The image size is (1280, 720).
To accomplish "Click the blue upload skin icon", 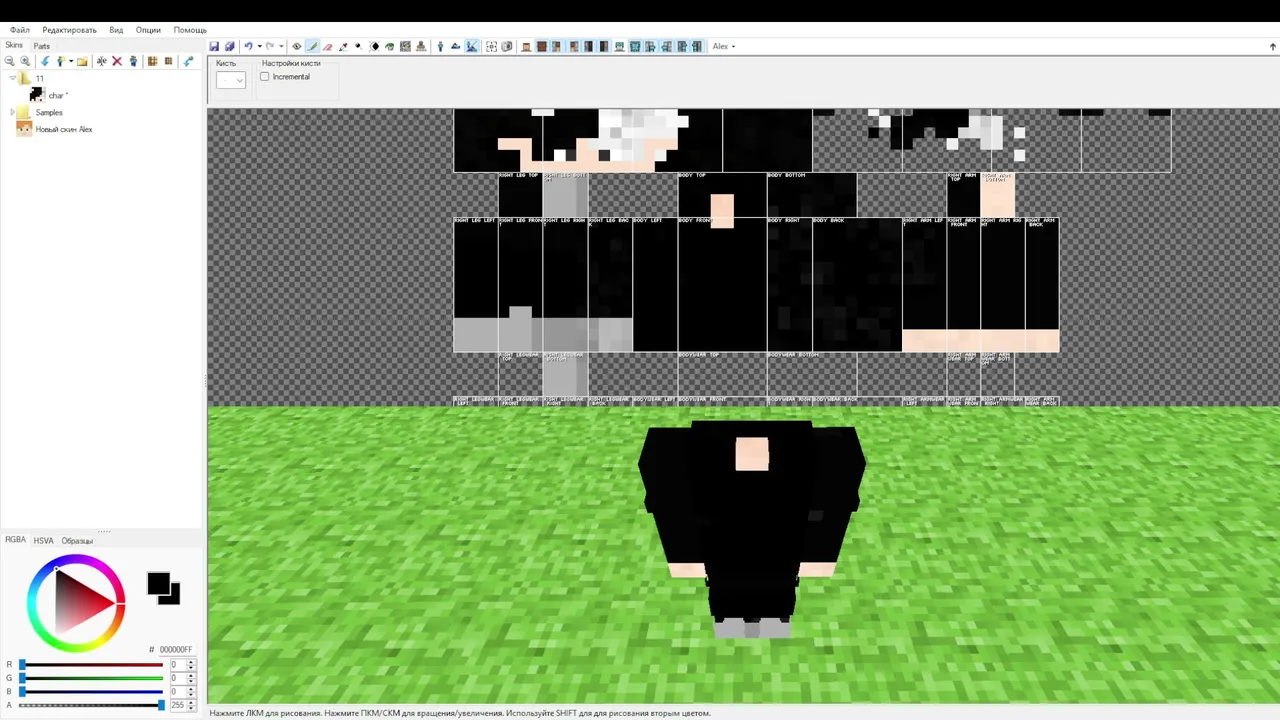I will tap(188, 61).
